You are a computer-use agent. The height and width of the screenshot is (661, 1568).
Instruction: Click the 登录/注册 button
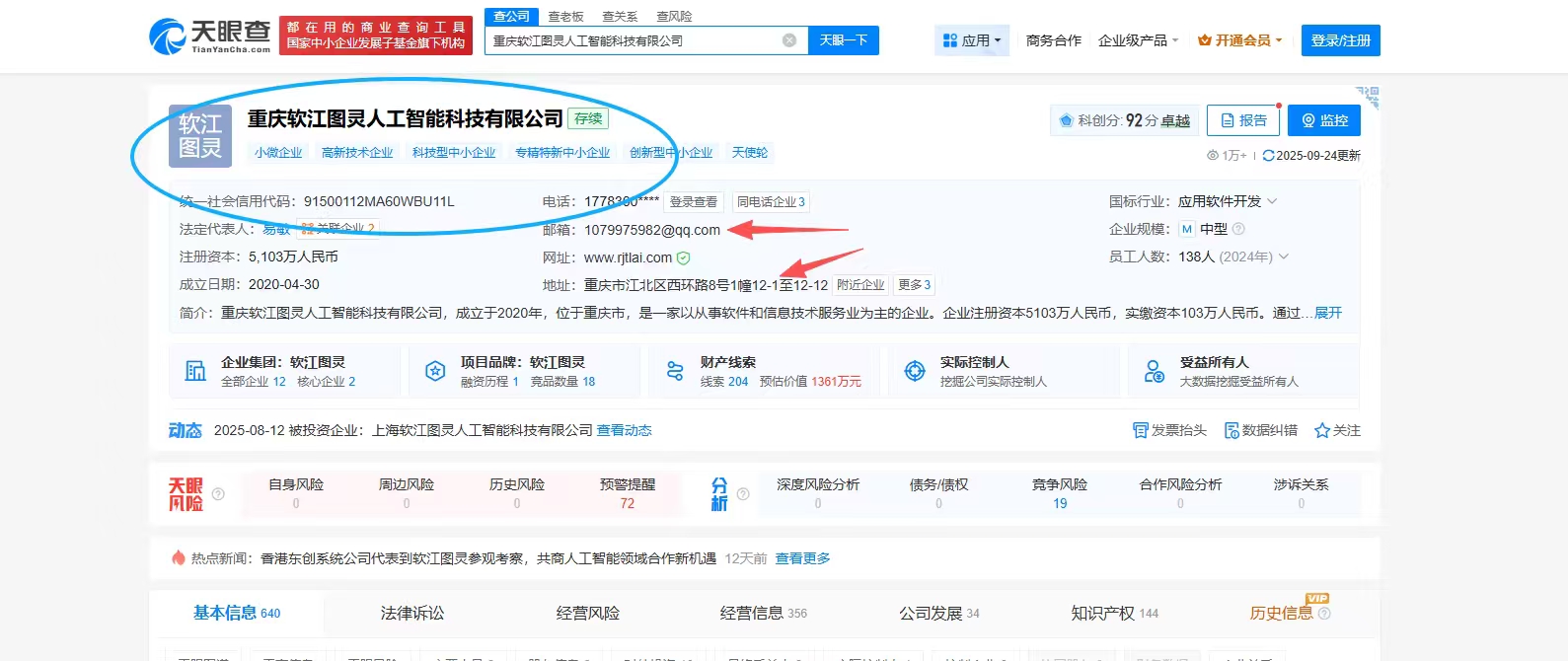(1340, 40)
